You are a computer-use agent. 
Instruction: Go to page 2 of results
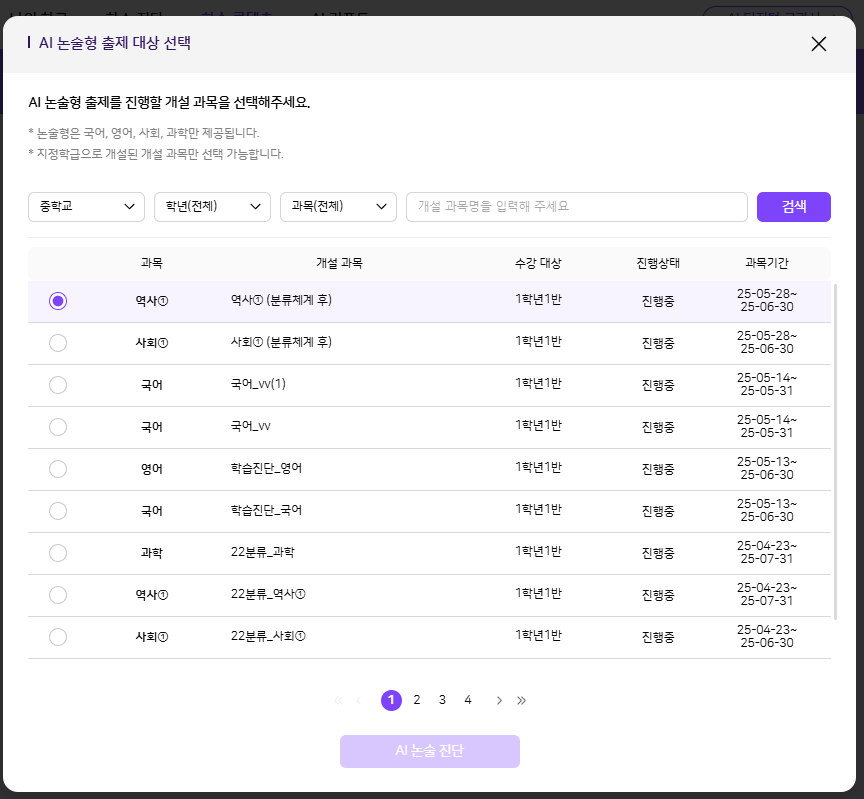[x=417, y=700]
